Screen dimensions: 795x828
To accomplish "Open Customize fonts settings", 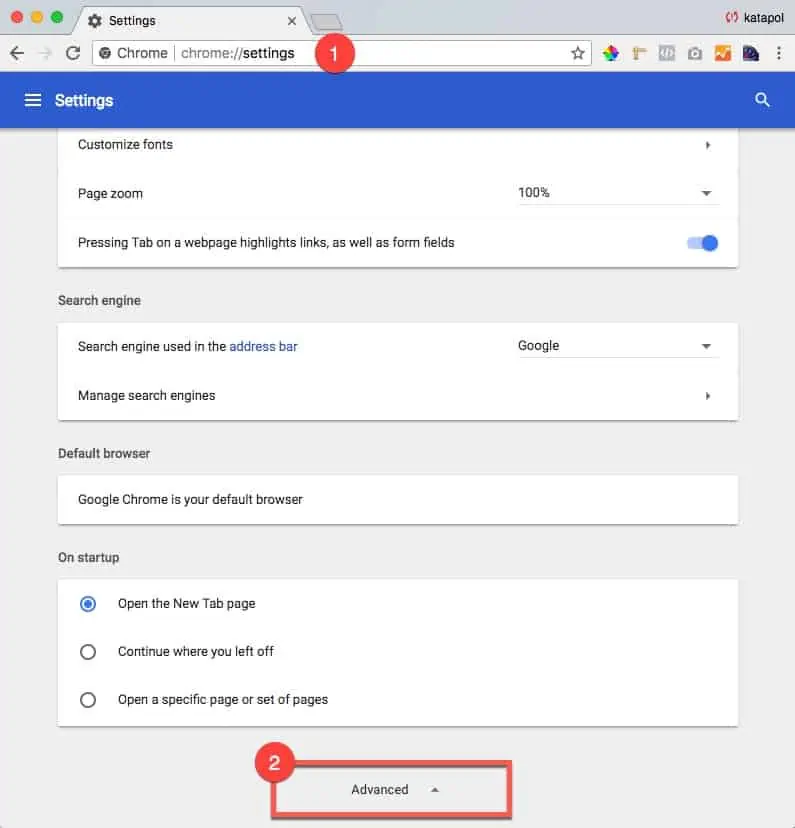I will tap(398, 145).
